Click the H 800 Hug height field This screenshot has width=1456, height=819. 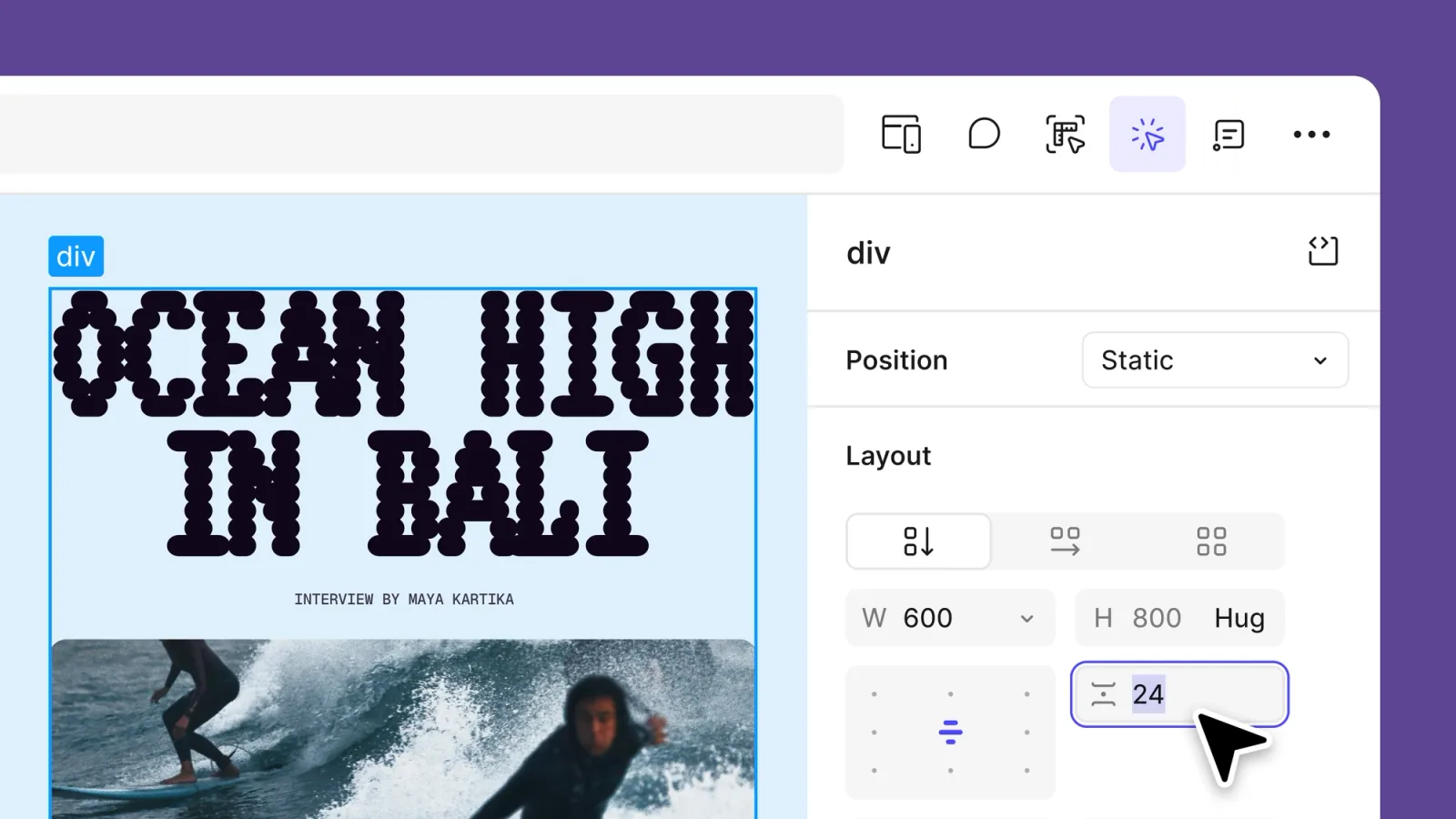1179,618
